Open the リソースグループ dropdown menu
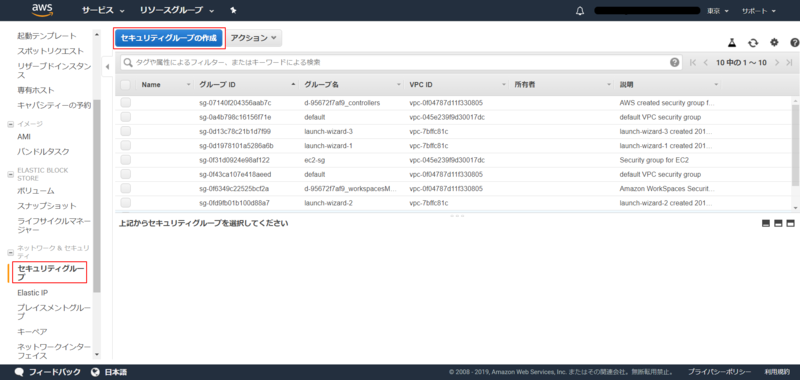800x380 pixels. 177,10
